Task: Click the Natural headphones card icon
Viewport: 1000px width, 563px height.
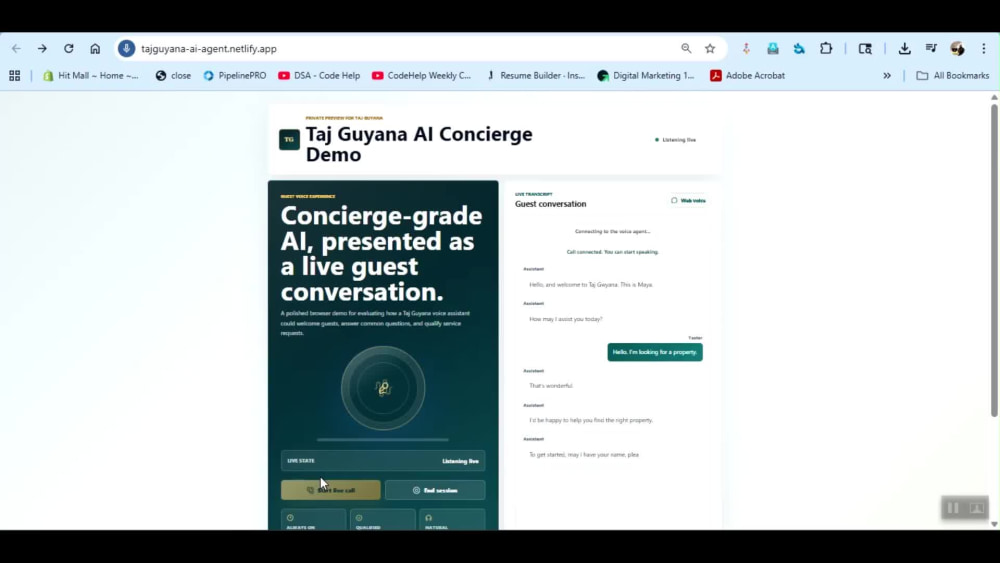Action: point(429,518)
